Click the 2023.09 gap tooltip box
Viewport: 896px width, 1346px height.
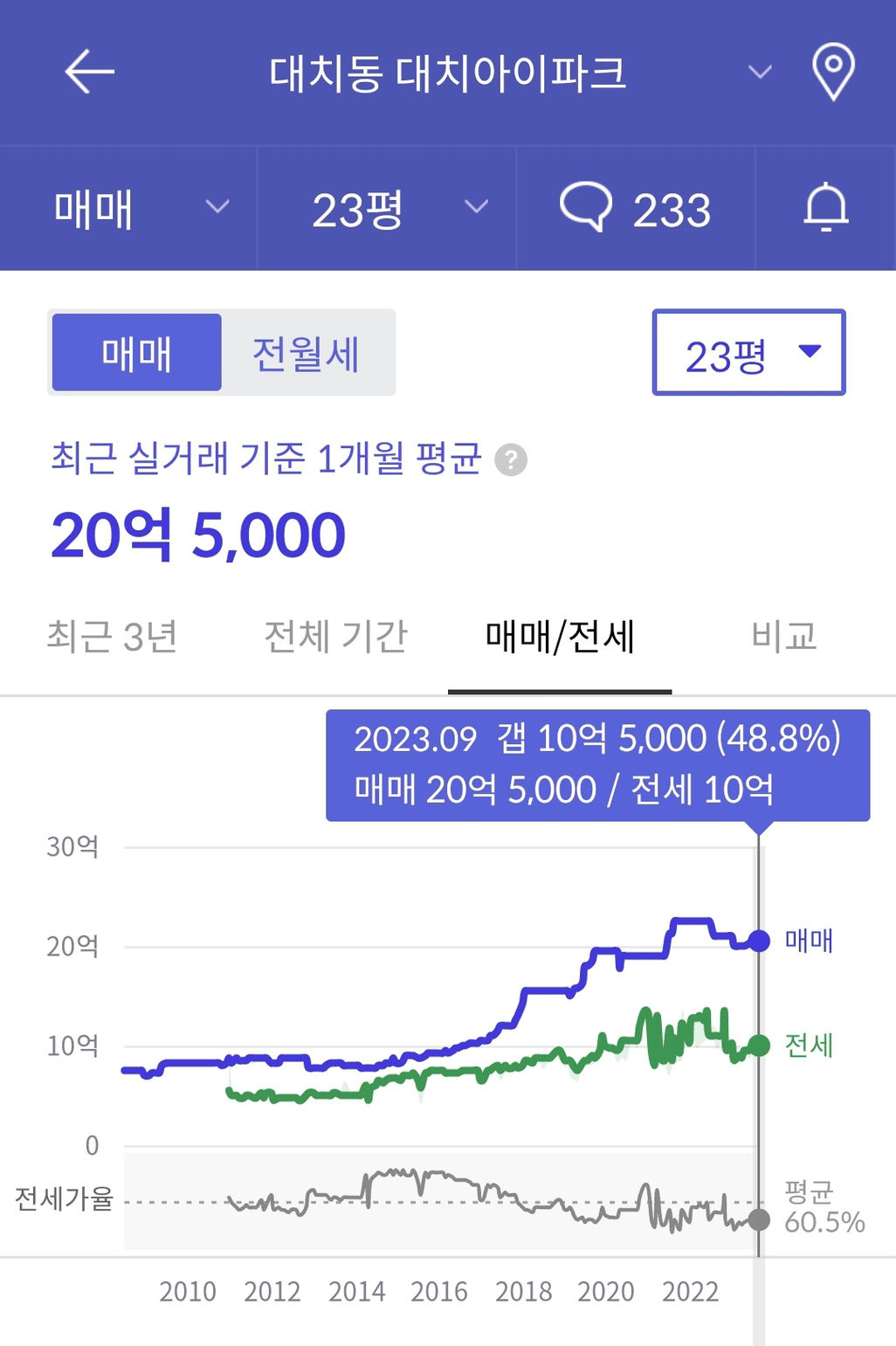pyautogui.click(x=598, y=765)
